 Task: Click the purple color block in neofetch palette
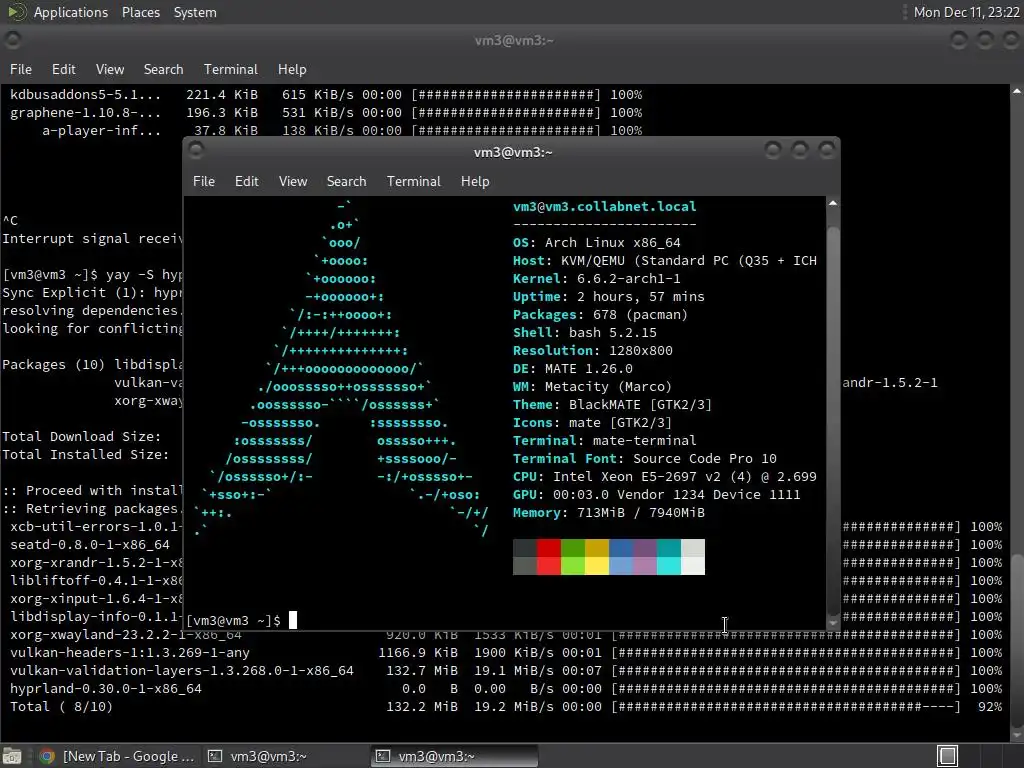[x=645, y=557]
